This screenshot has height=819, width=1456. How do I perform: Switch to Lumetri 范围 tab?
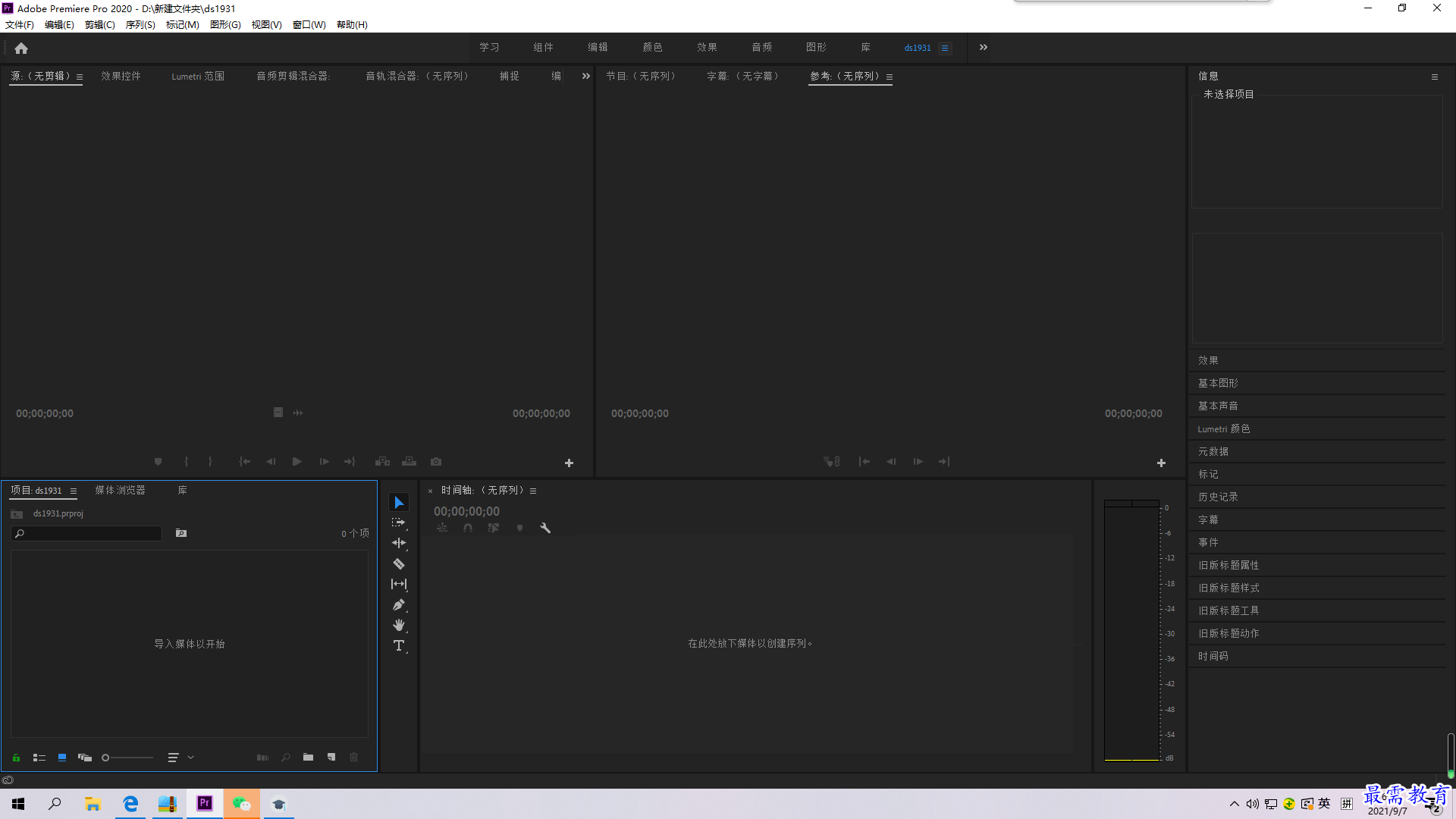pyautogui.click(x=198, y=76)
